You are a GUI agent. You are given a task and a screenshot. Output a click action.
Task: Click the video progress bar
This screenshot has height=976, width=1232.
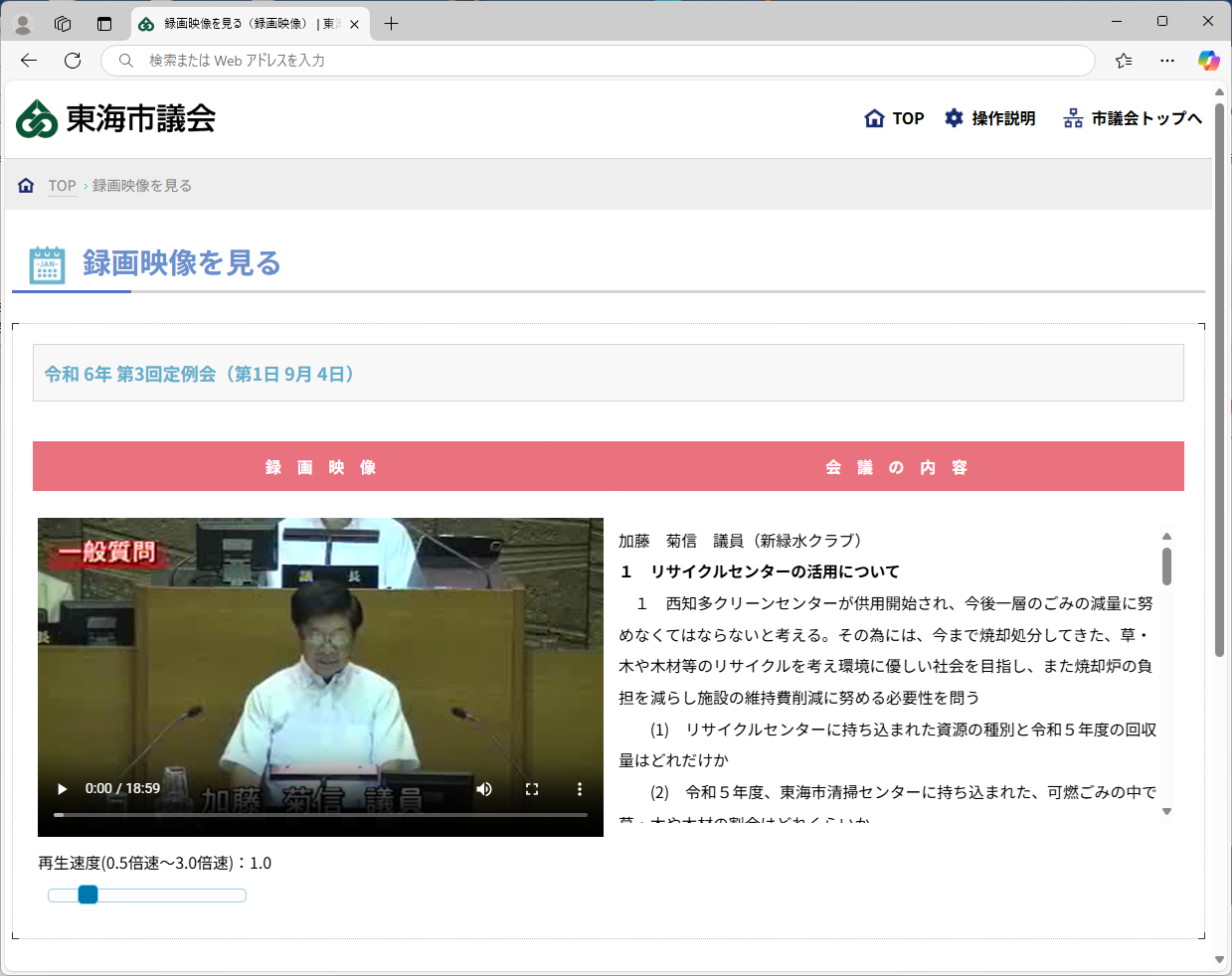320,815
